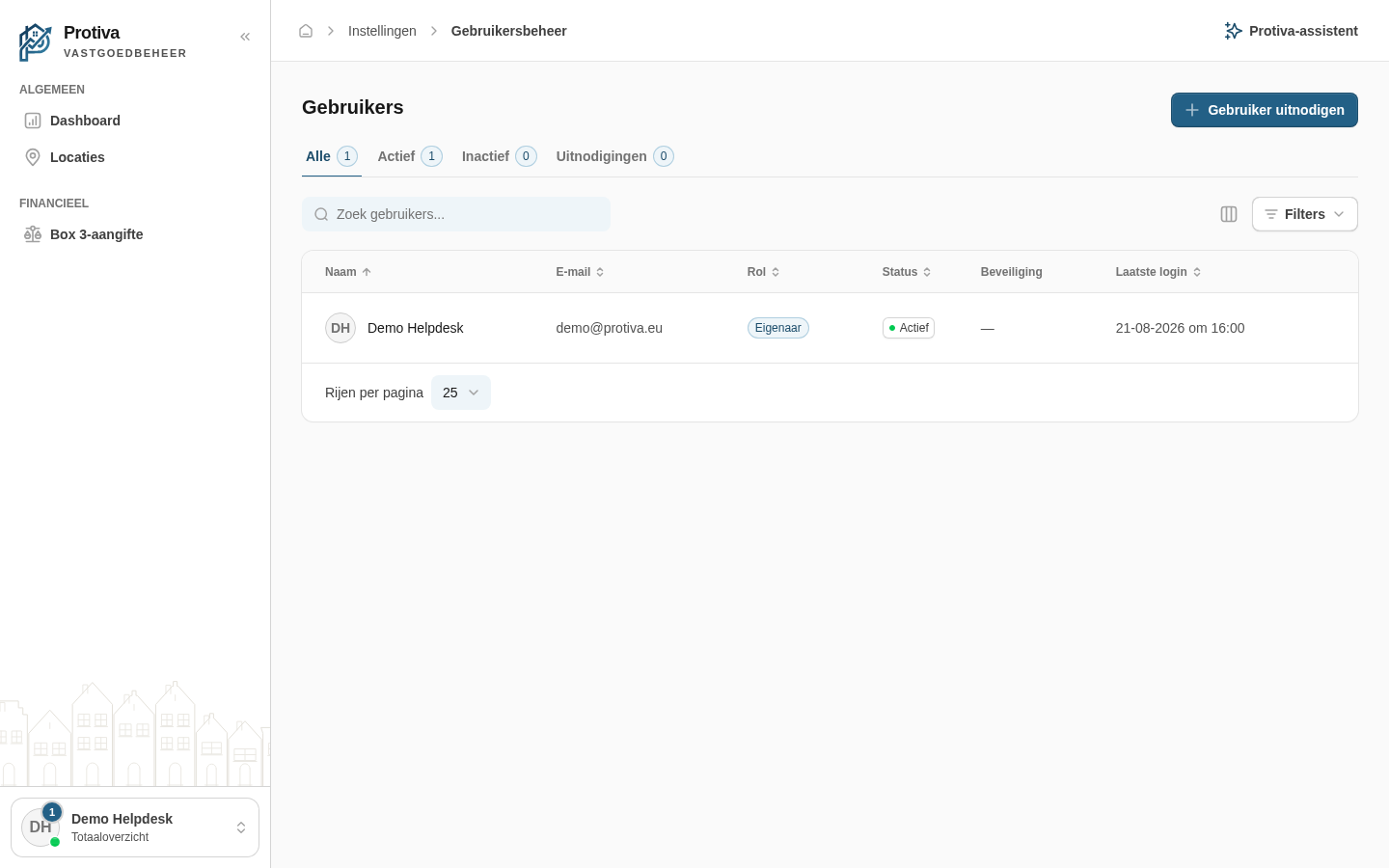Click the Gebruikers page heading

353,107
